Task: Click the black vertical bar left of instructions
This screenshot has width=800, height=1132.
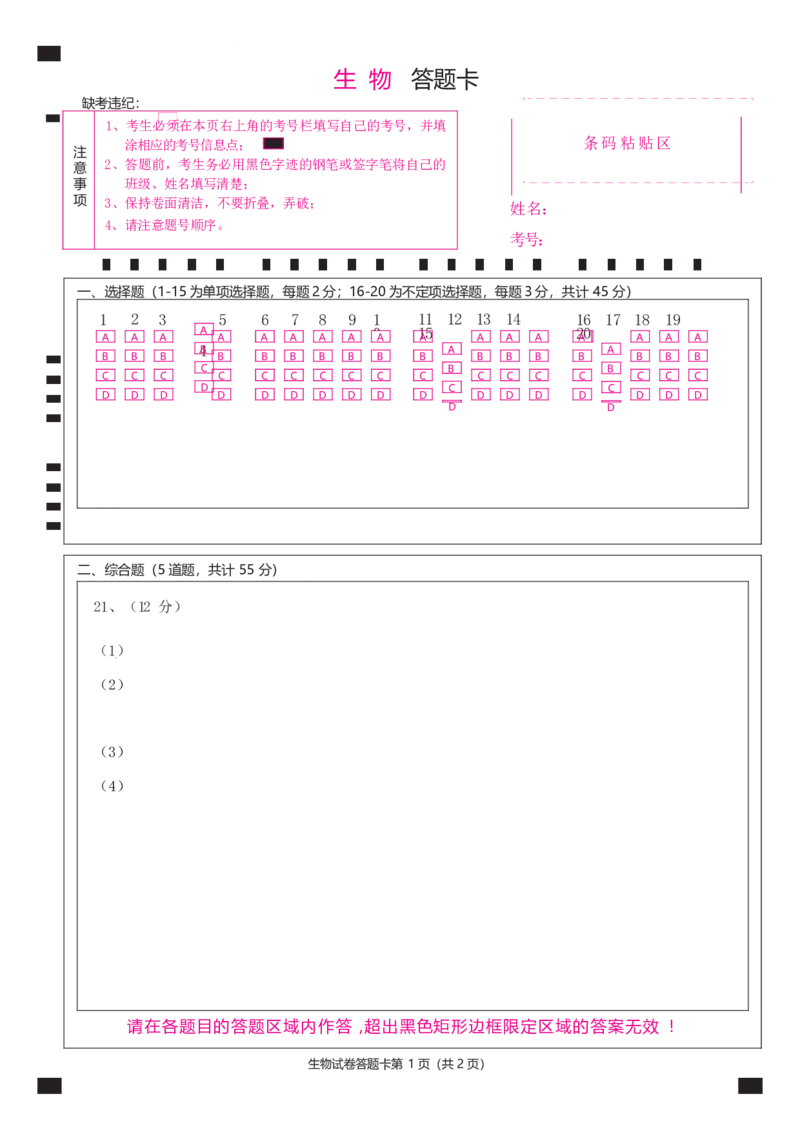Action: [x=80, y=176]
